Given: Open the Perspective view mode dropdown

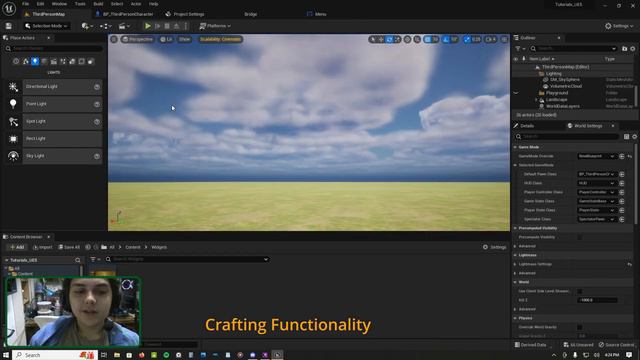Looking at the screenshot, I should tap(137, 39).
